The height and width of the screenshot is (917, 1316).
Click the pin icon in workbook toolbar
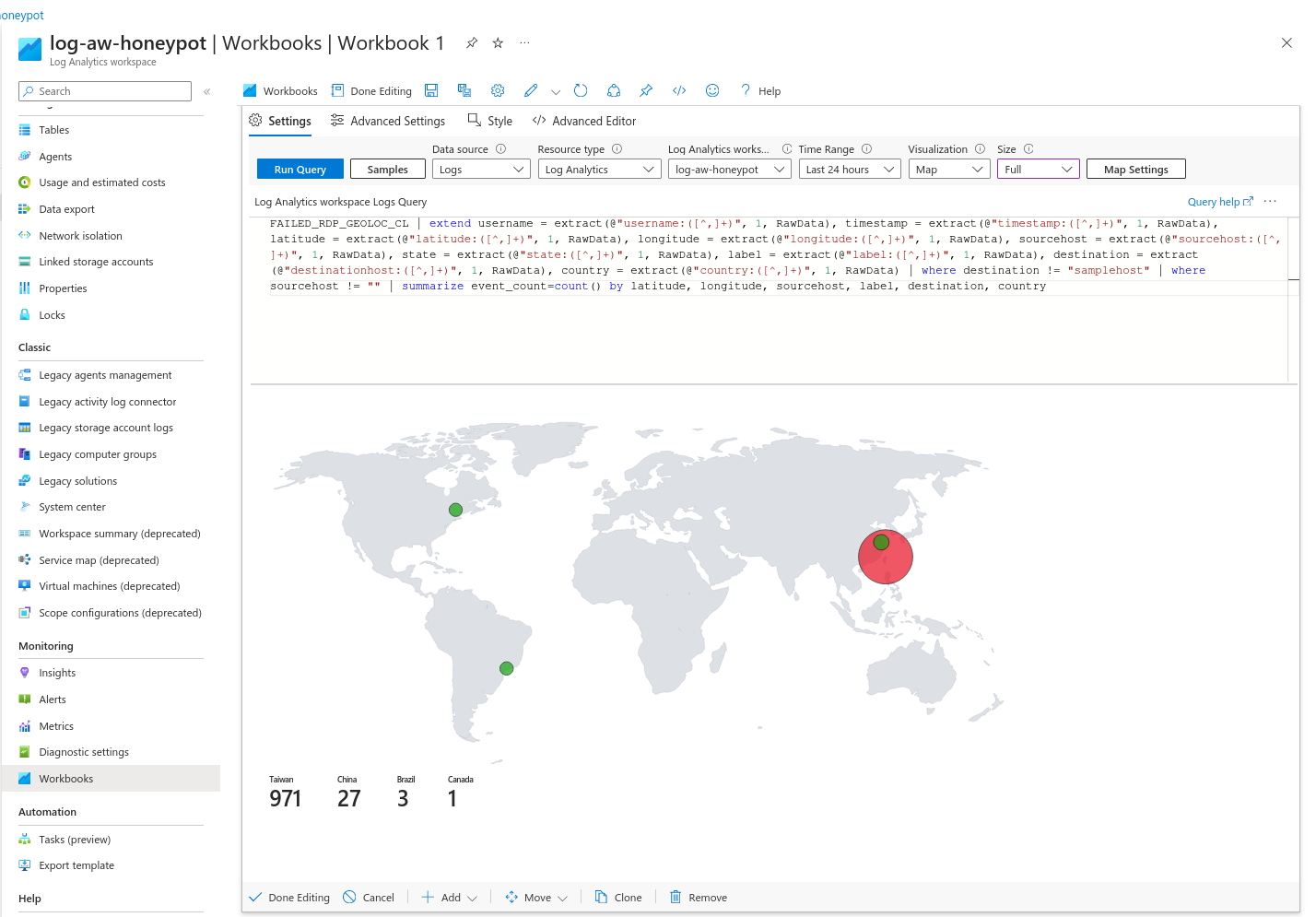[646, 90]
